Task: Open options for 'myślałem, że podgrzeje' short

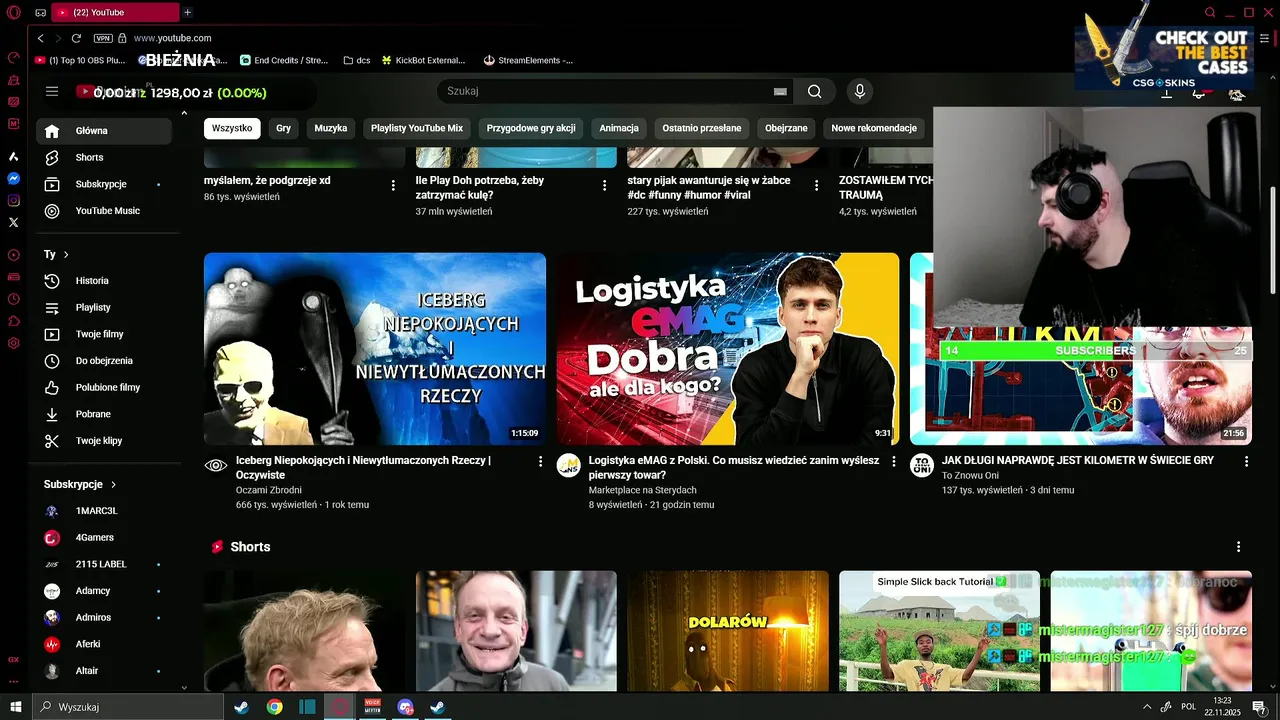Action: coord(392,186)
